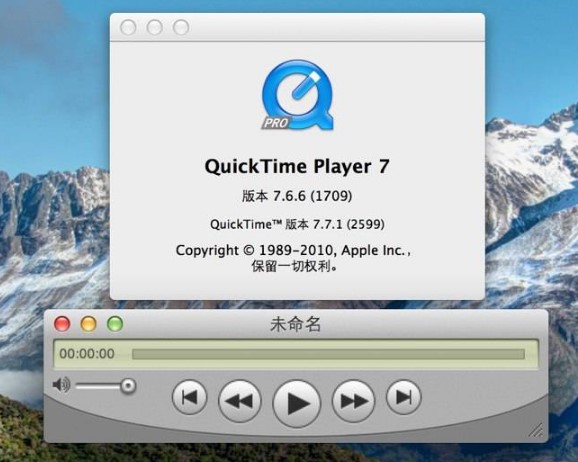Screen dimensions: 578x462
Task: Click the About window's third gray button
Action: (181, 27)
